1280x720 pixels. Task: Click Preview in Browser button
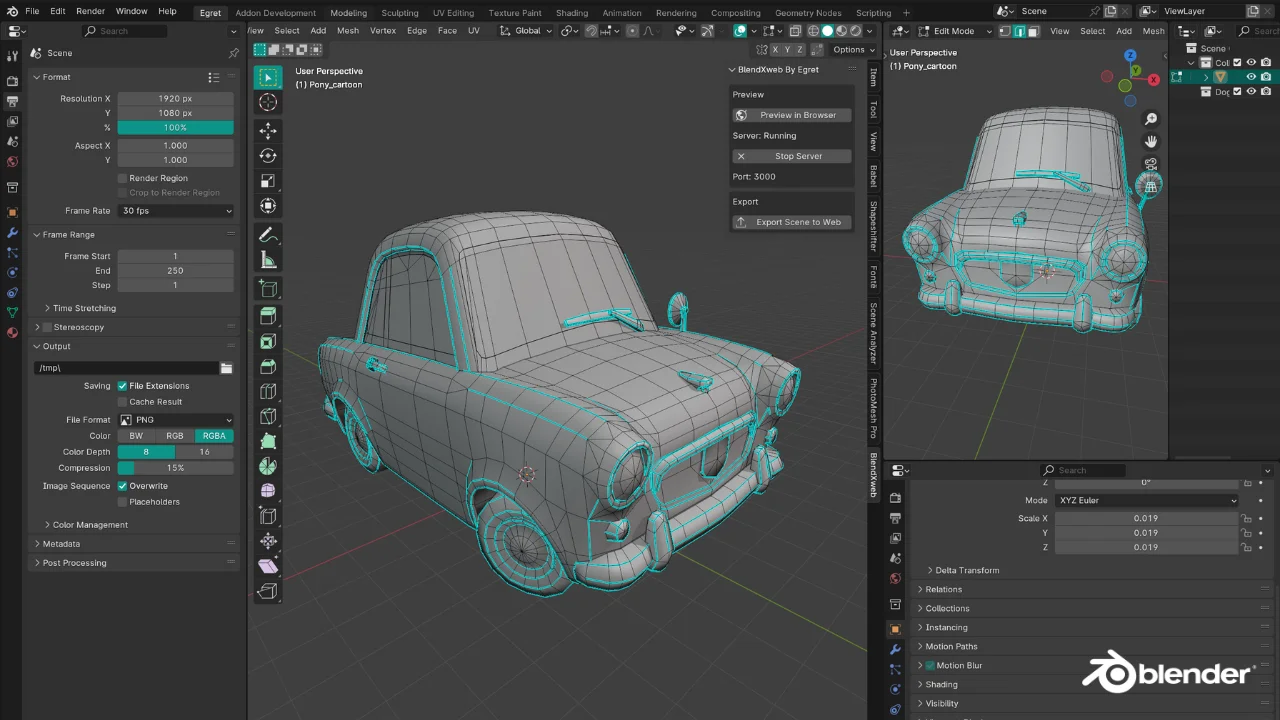792,115
